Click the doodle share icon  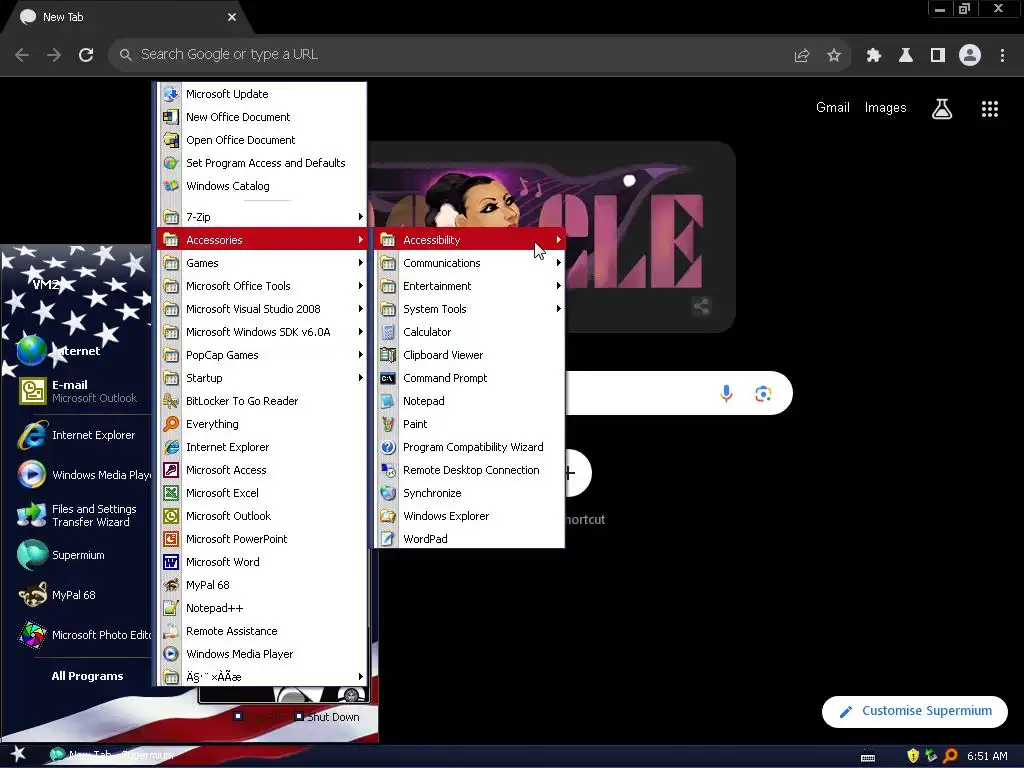pyautogui.click(x=701, y=306)
